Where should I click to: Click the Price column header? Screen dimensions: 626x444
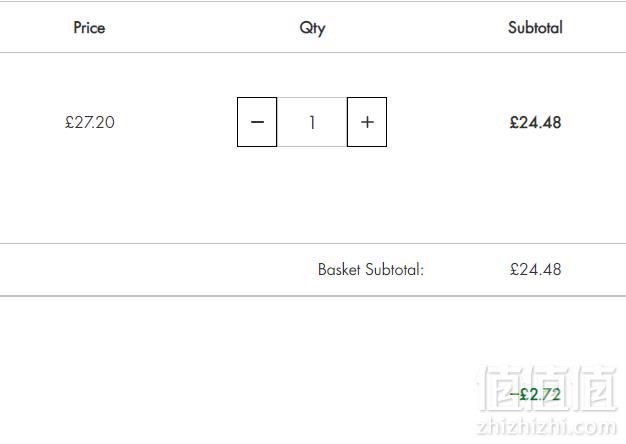[x=89, y=28]
